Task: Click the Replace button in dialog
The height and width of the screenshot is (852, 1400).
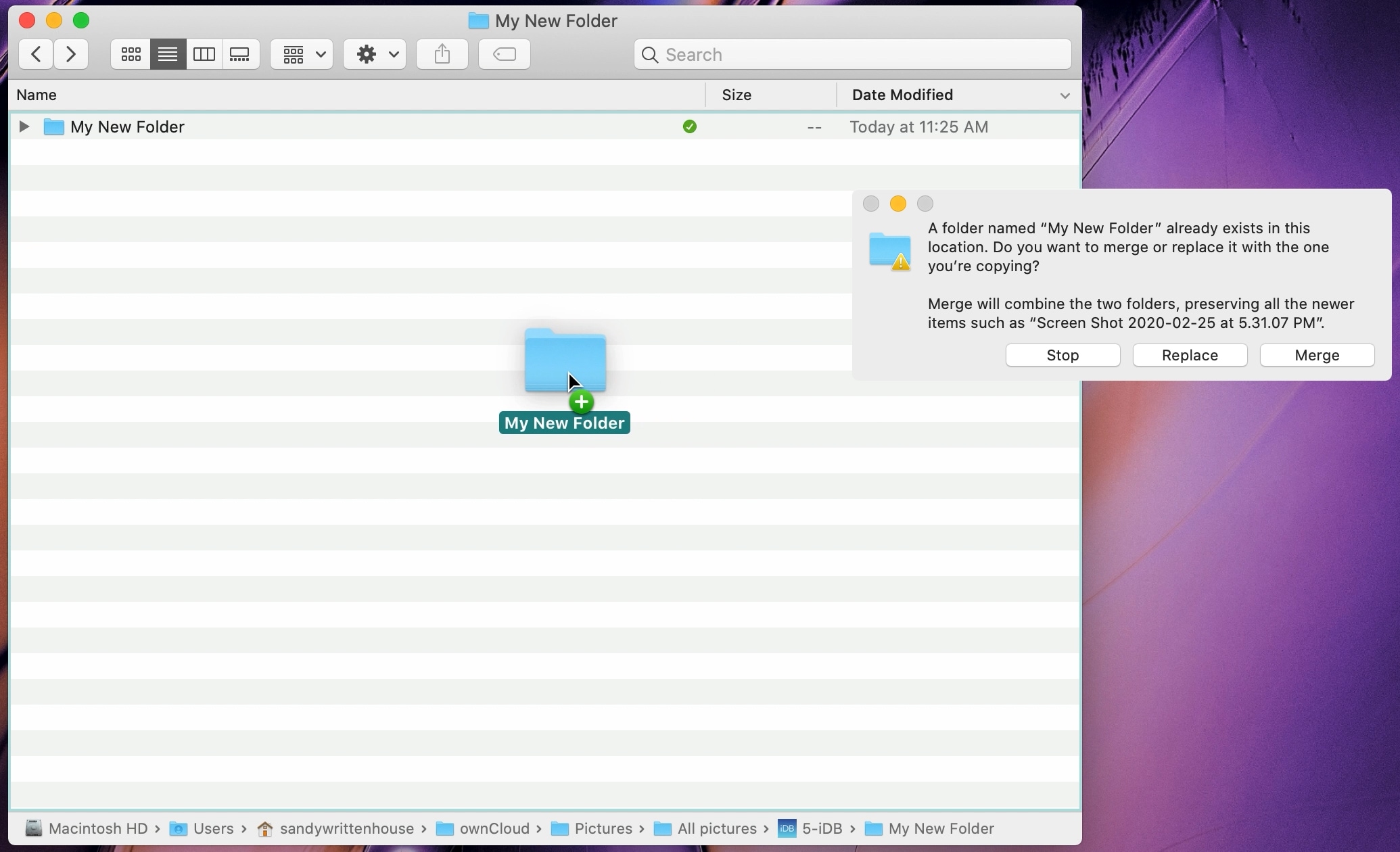Action: click(x=1190, y=354)
